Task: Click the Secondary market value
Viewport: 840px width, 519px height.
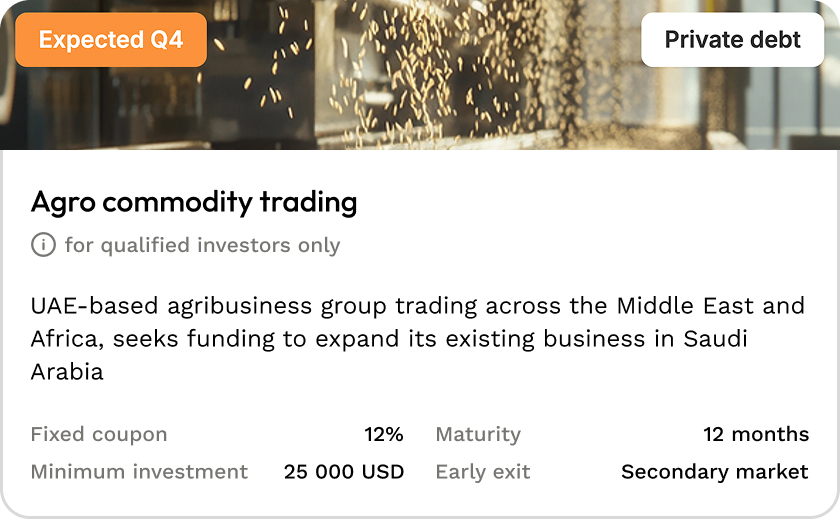Action: pos(715,472)
